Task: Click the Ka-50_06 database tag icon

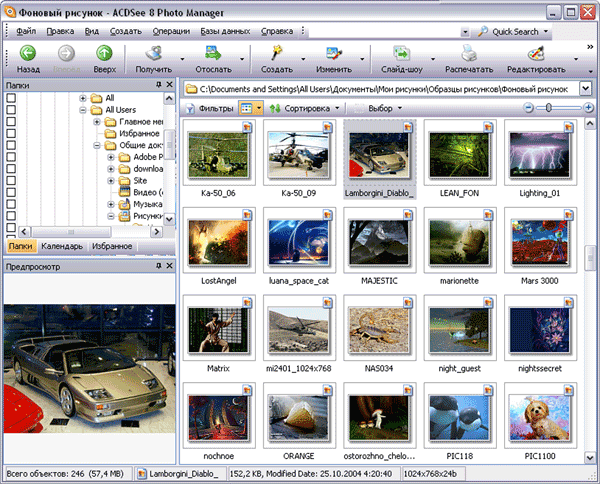Action: (x=247, y=127)
